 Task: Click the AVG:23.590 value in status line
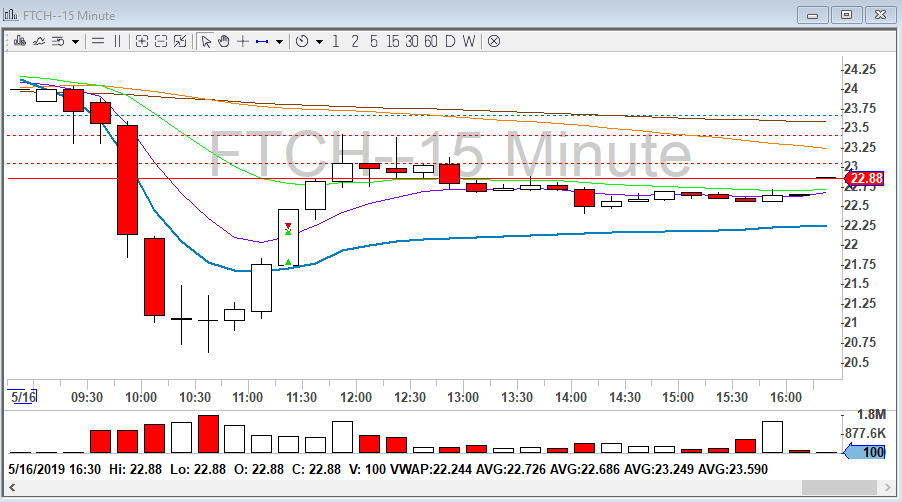coord(733,469)
